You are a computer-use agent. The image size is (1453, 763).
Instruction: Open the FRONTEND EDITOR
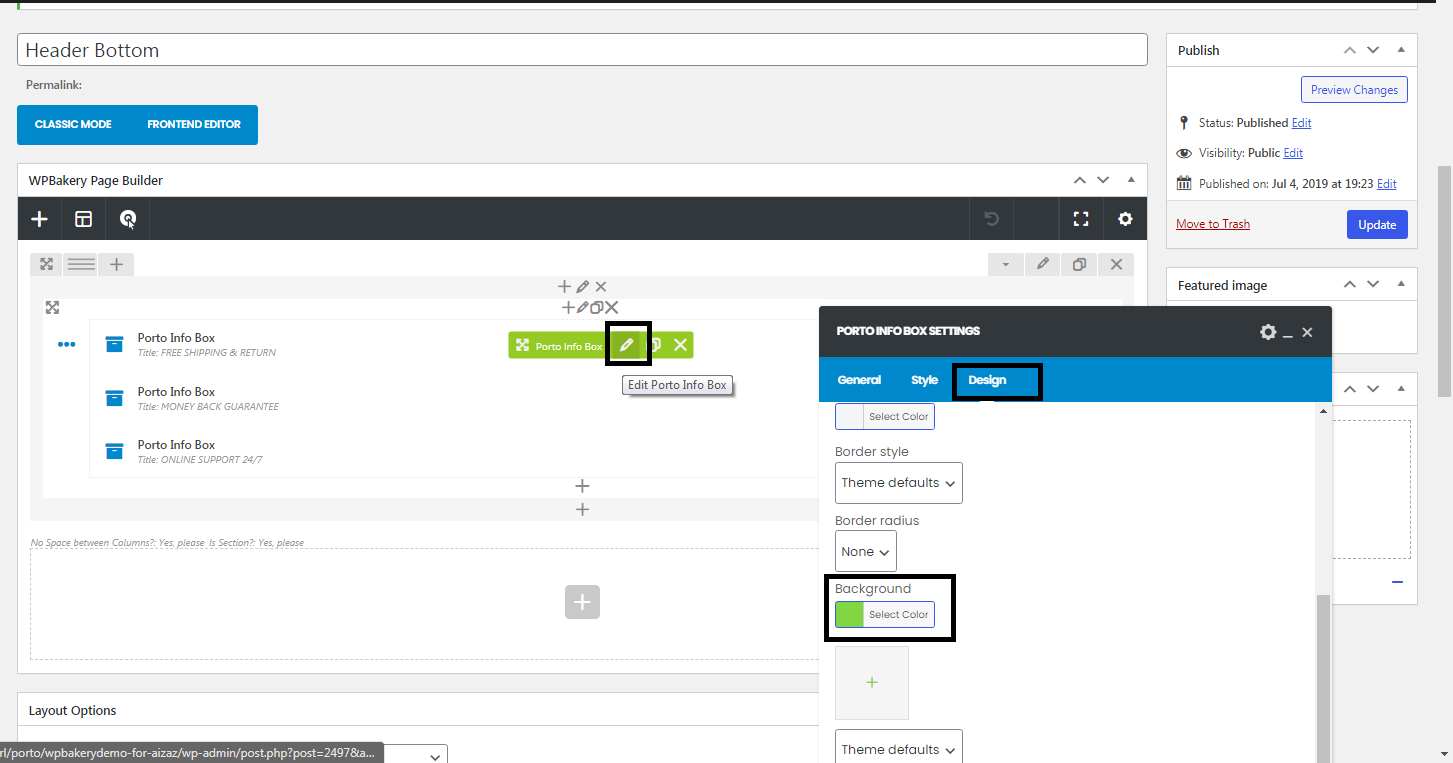pyautogui.click(x=194, y=125)
